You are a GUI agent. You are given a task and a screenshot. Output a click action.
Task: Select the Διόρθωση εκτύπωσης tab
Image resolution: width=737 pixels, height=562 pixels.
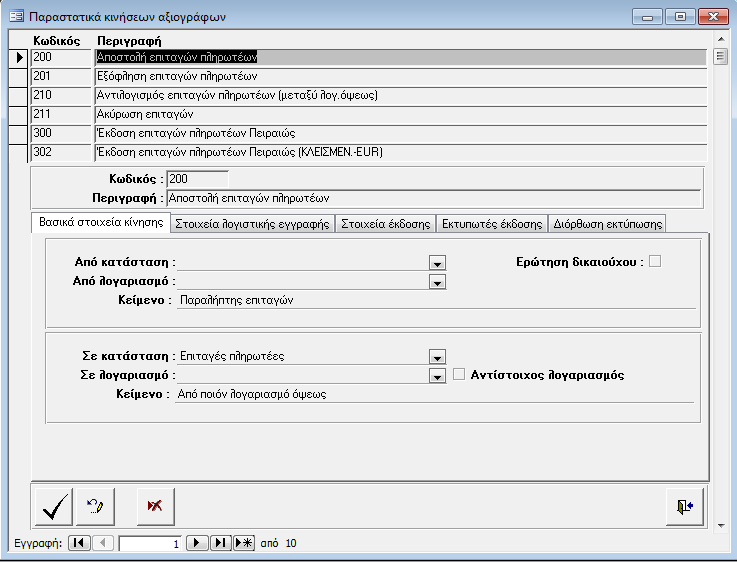[607, 224]
